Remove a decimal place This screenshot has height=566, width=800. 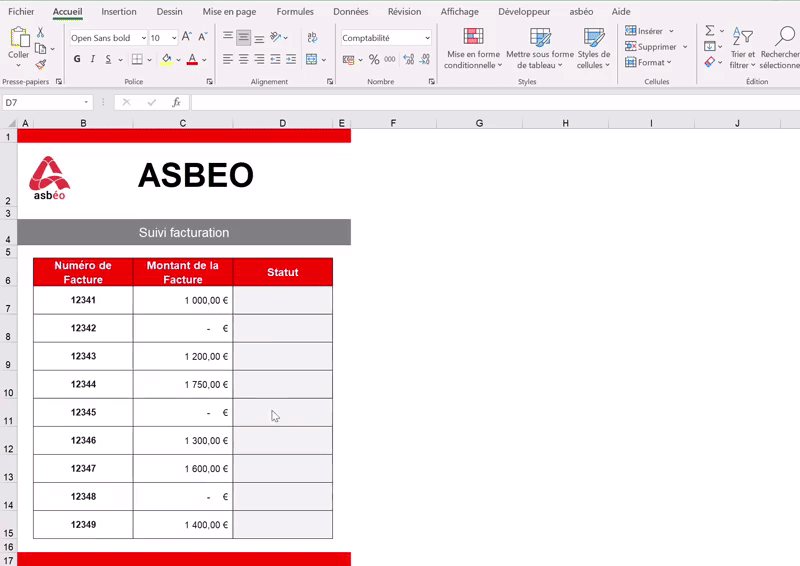tap(424, 60)
